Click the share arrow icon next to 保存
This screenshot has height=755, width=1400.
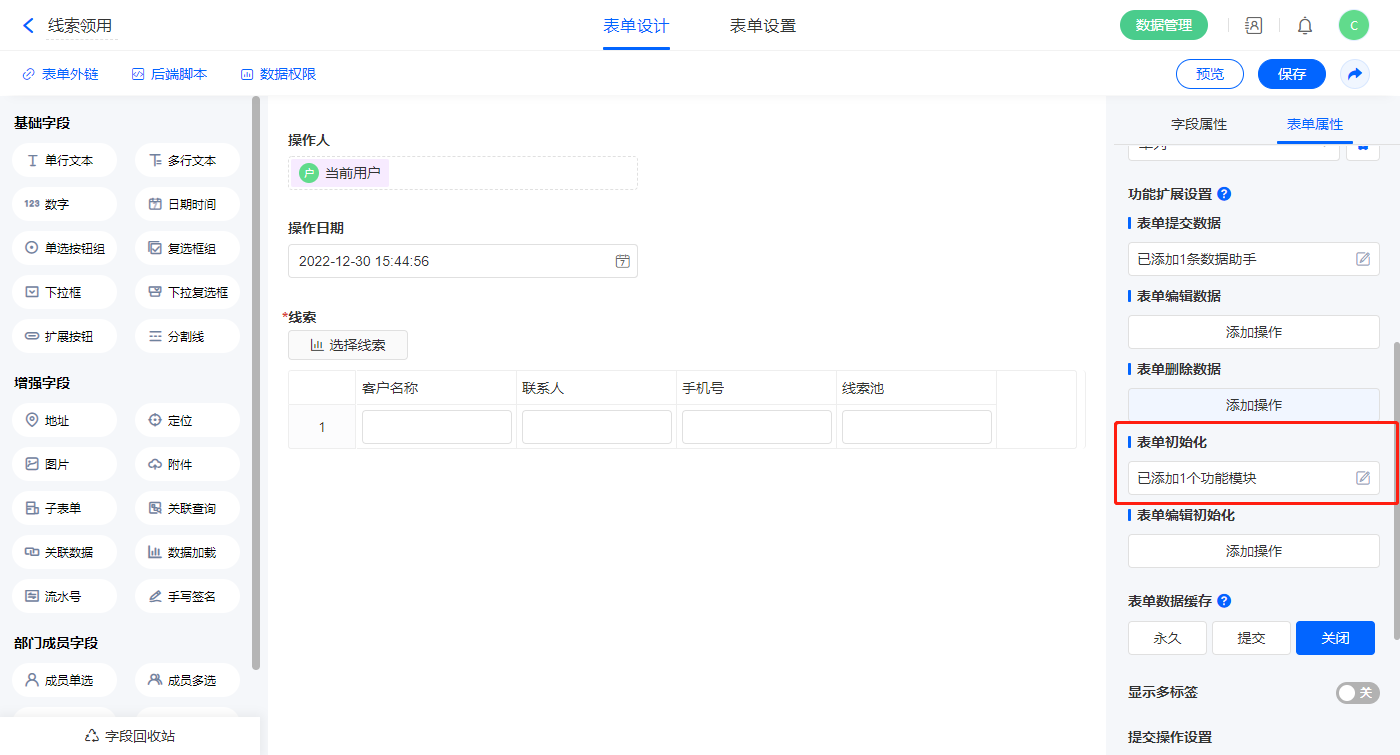click(x=1355, y=74)
